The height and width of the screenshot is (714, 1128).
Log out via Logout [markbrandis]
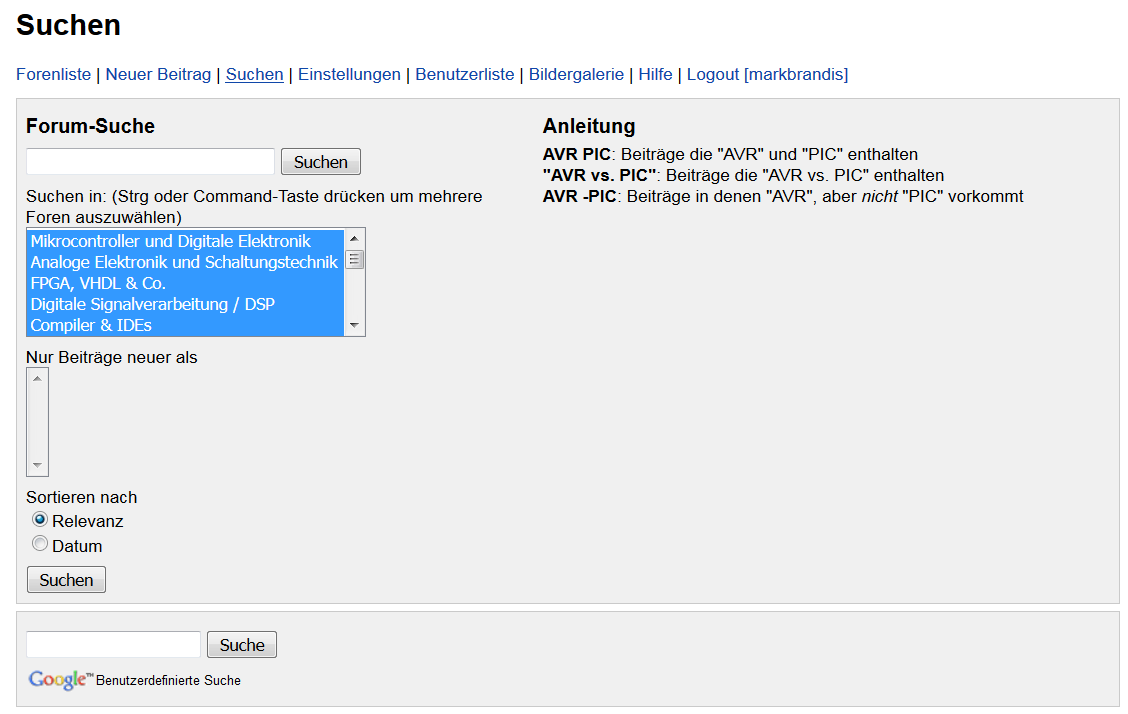click(768, 74)
